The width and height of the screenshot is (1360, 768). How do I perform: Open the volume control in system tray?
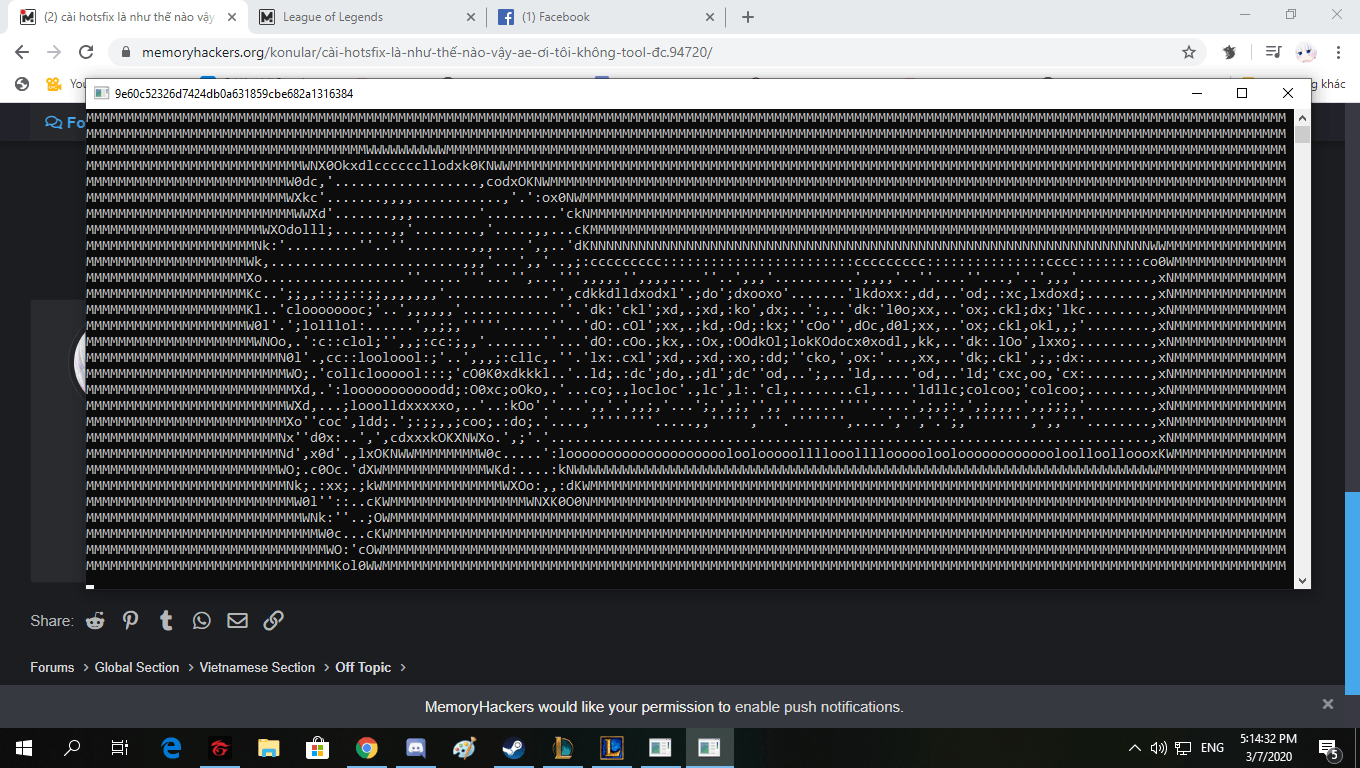click(x=1159, y=748)
